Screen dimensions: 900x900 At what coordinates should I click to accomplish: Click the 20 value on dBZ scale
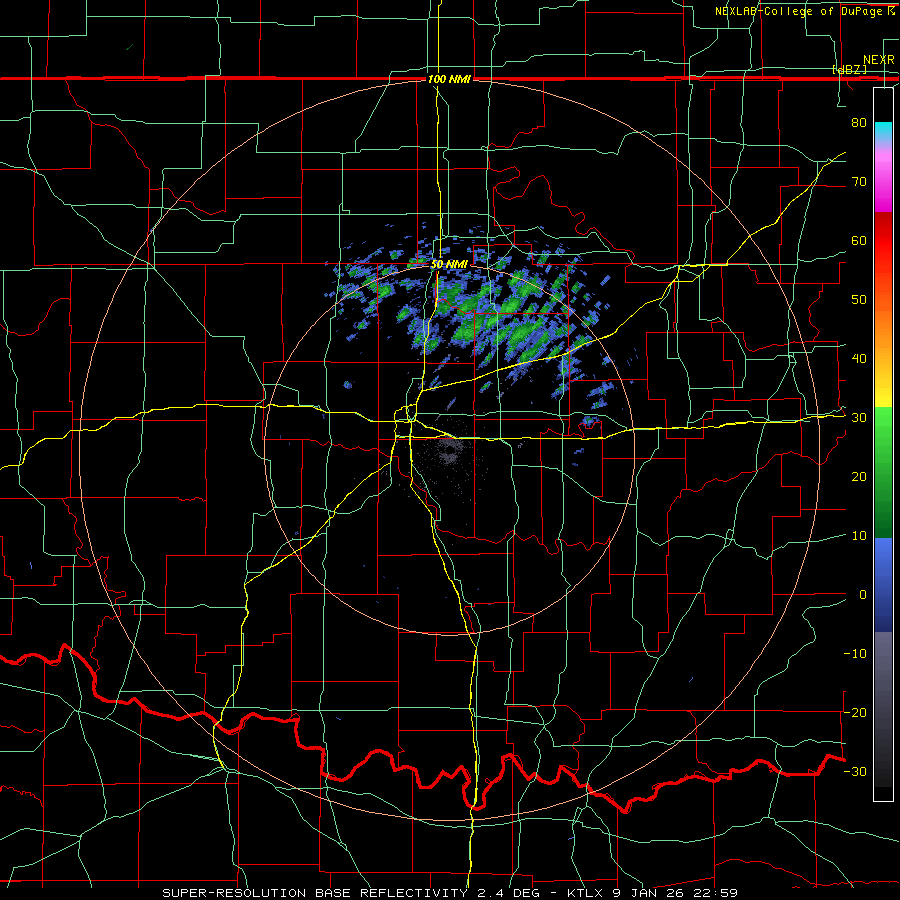(859, 477)
